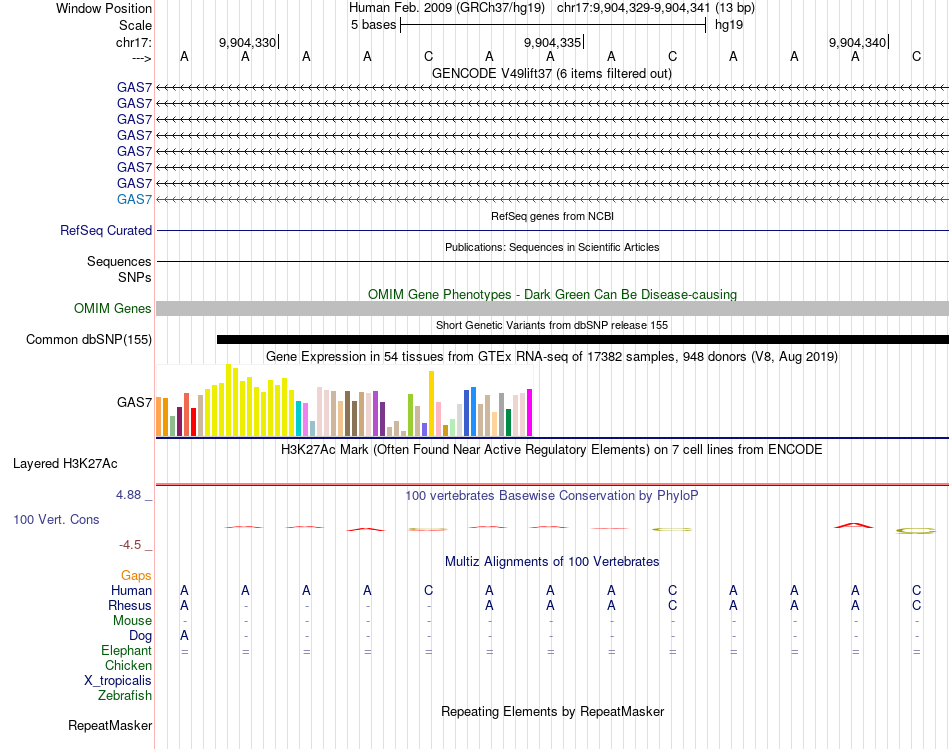Click the chr17: ruler label
Screen dimensions: 950x749
pos(134,42)
